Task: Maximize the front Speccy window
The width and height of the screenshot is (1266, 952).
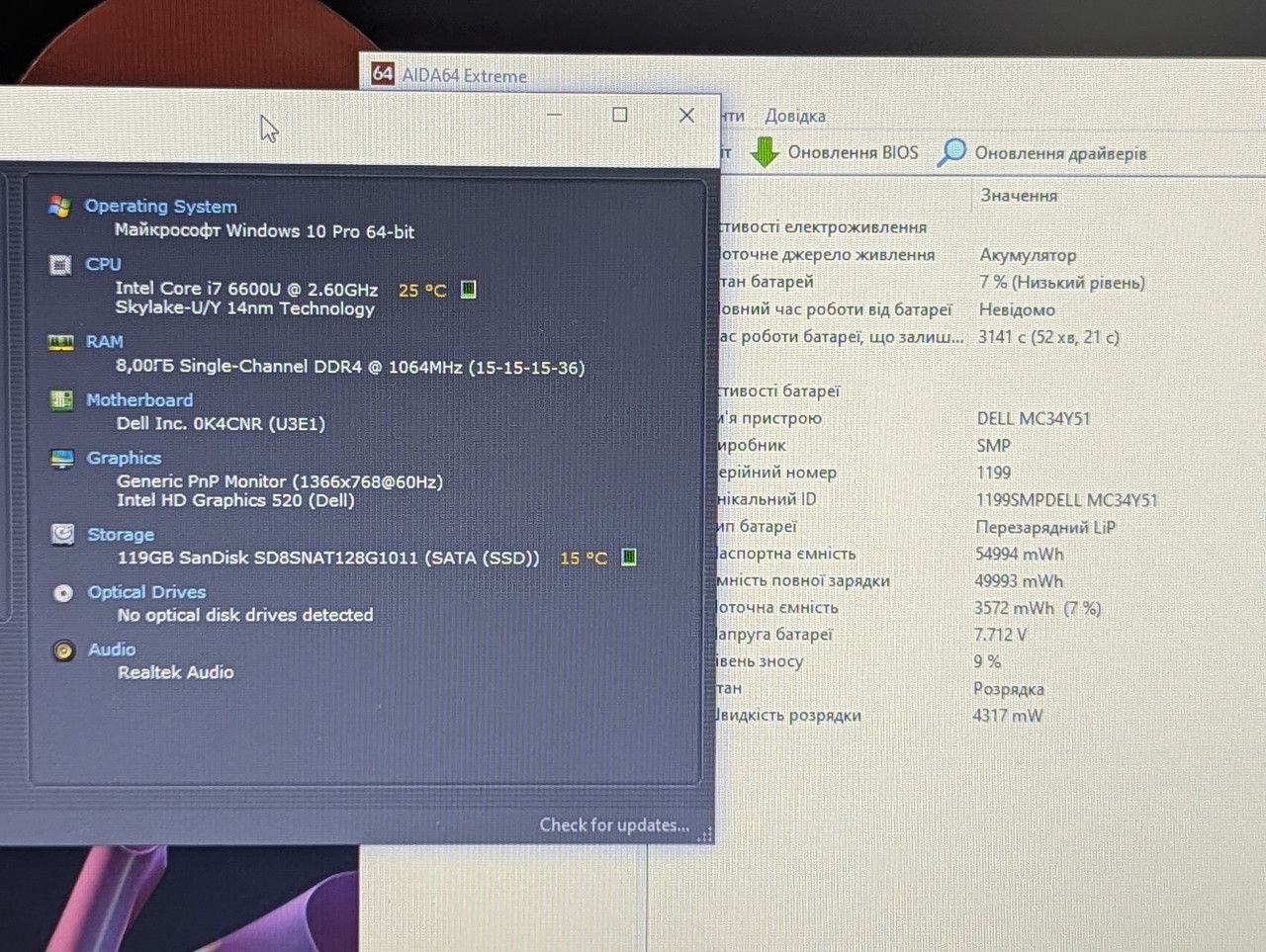Action: click(620, 115)
